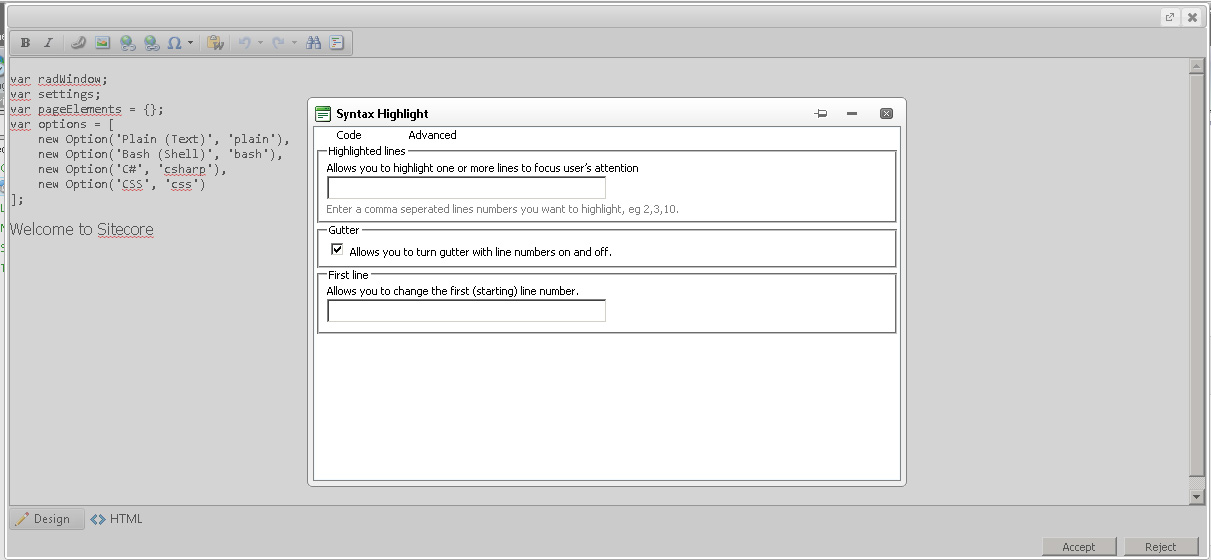The width and height of the screenshot is (1211, 560).
Task: Click the Highlighted lines input field
Action: click(466, 188)
